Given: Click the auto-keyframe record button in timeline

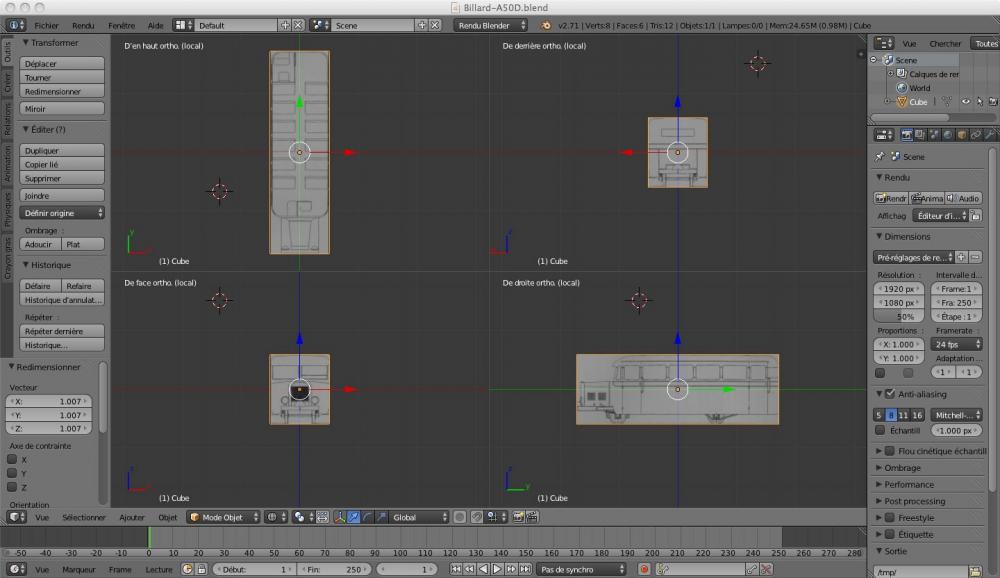Looking at the screenshot, I should point(644,569).
